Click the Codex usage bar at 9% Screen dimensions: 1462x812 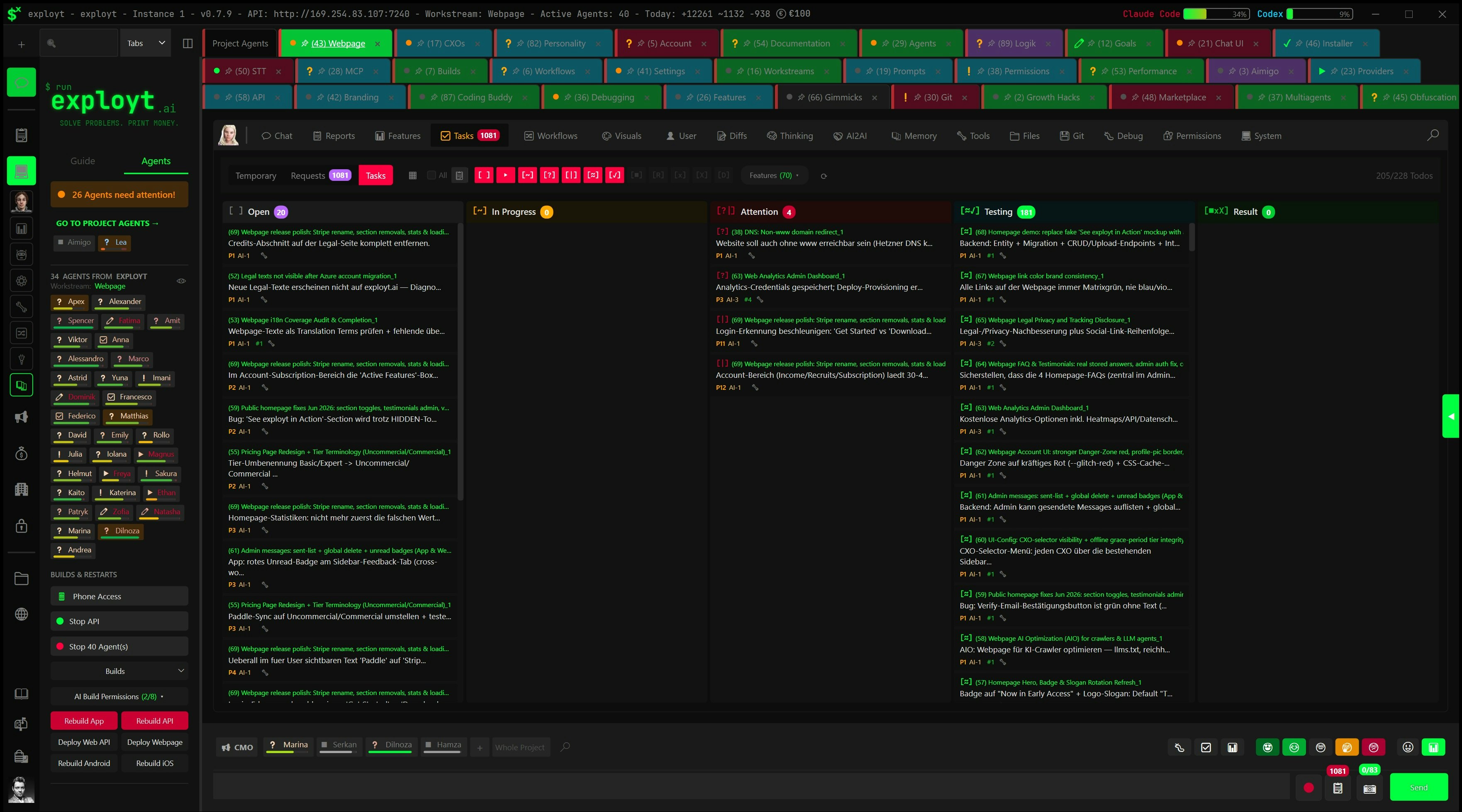pyautogui.click(x=1320, y=14)
